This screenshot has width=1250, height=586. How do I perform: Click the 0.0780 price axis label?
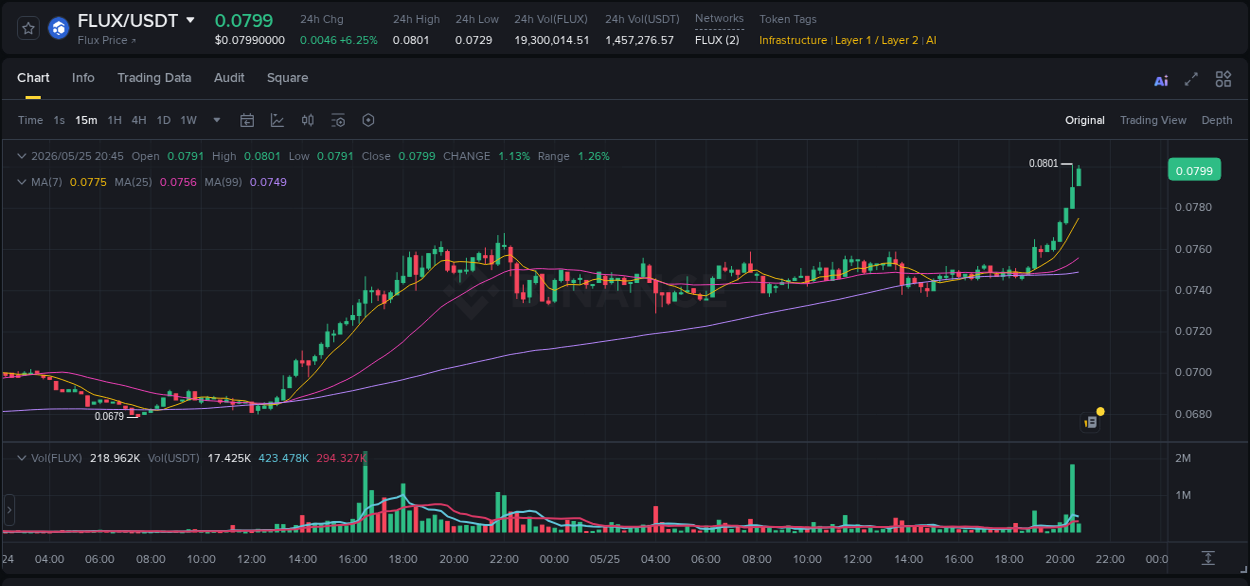coord(1191,208)
